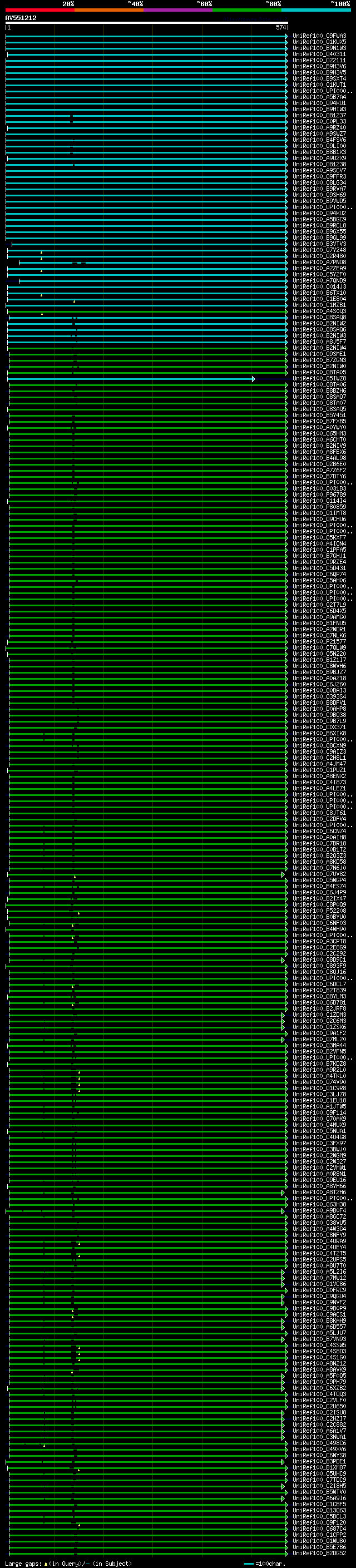Open the final UniRef100_B2DG52 entry
Viewport: 356px width, 1568px height.
coord(319,1554)
